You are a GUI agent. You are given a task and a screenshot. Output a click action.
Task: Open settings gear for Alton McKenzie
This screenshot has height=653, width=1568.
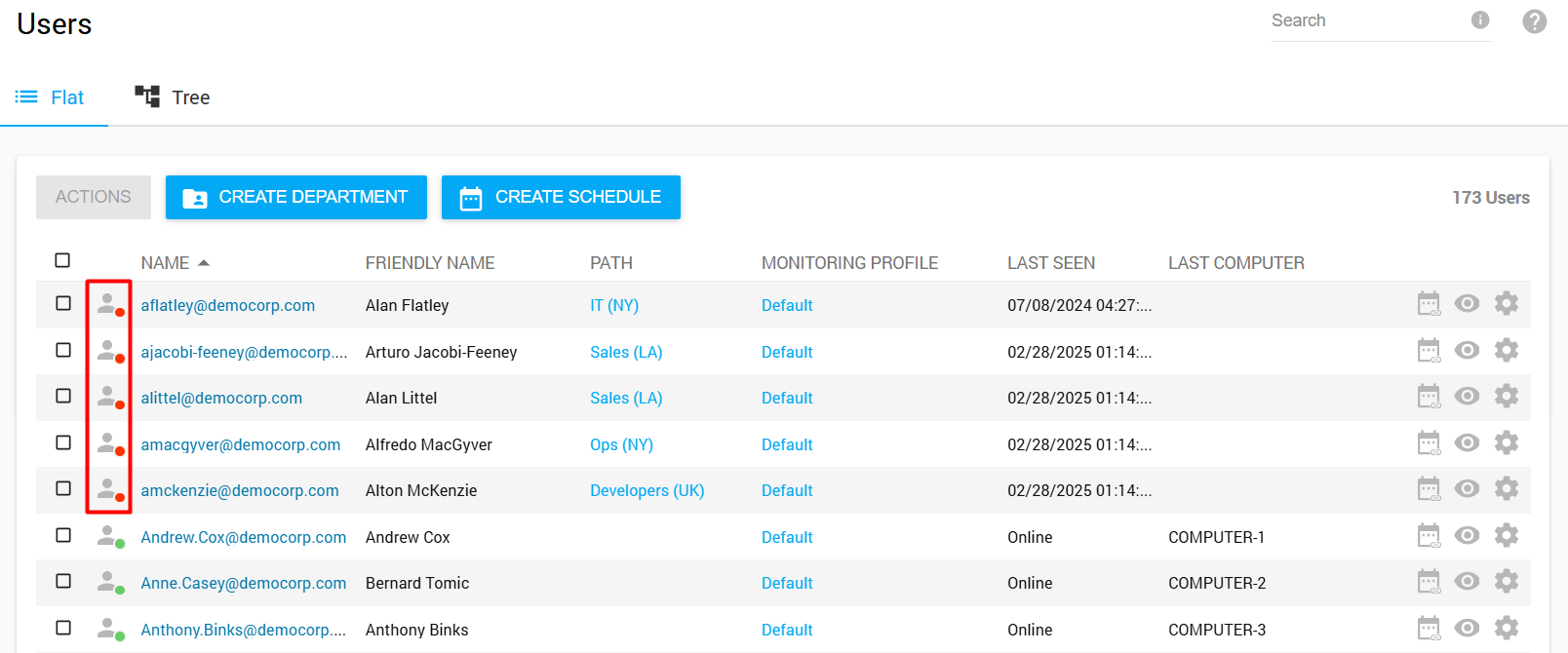click(1506, 489)
